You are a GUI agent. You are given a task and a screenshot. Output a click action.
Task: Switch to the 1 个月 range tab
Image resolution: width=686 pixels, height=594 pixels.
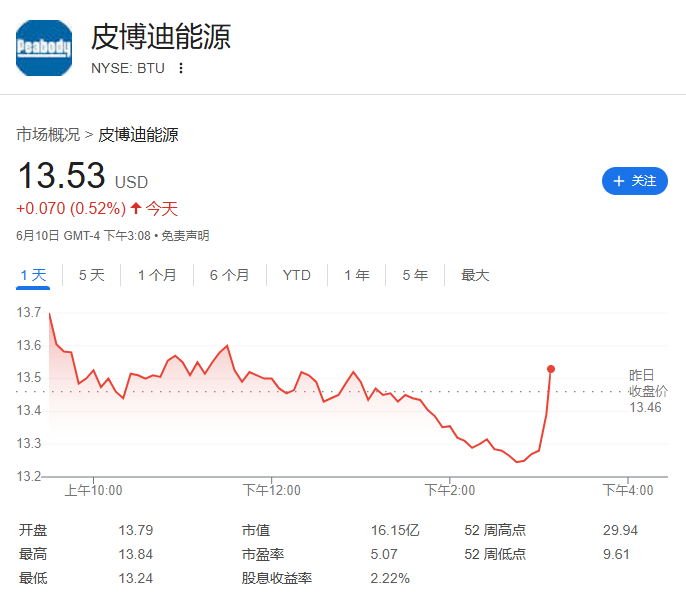157,275
